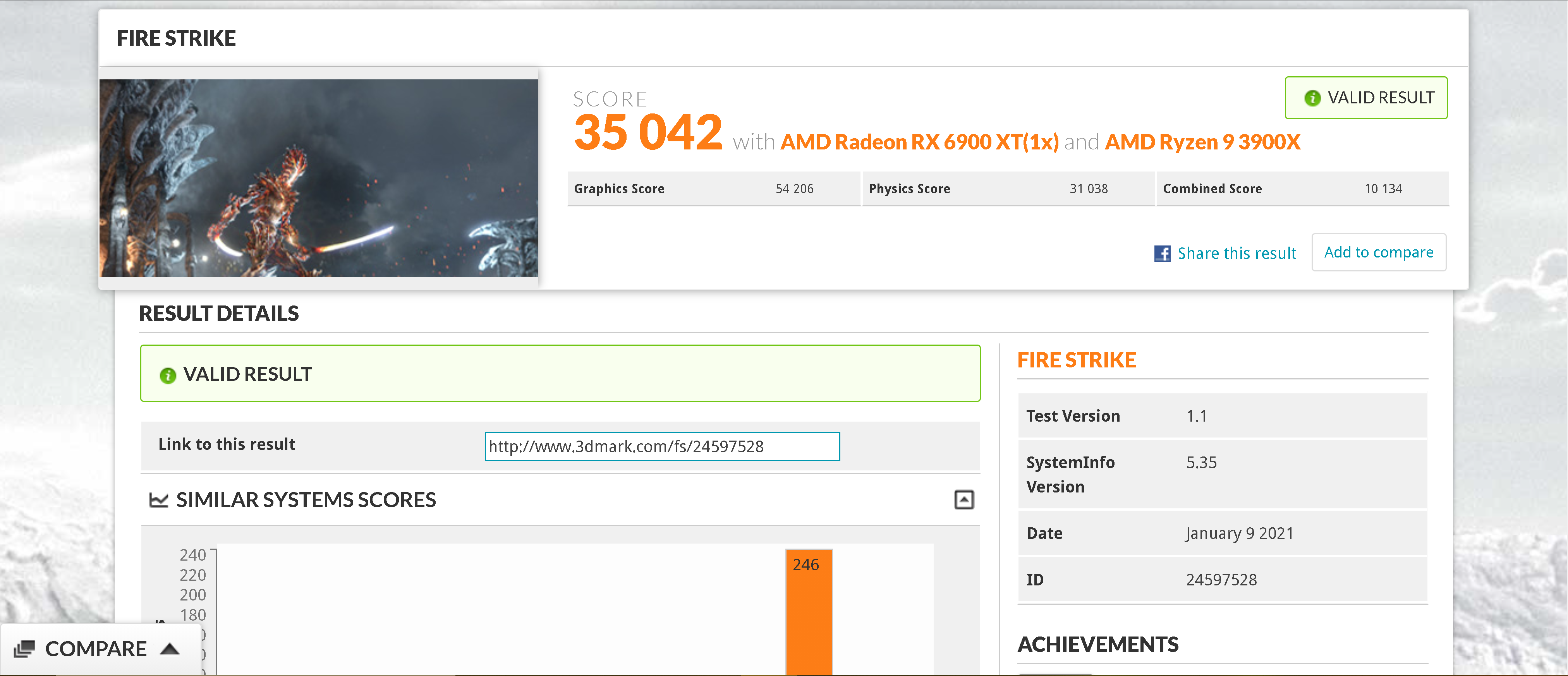Collapse the Similar Systems Scores section
1568x676 pixels.
click(963, 500)
